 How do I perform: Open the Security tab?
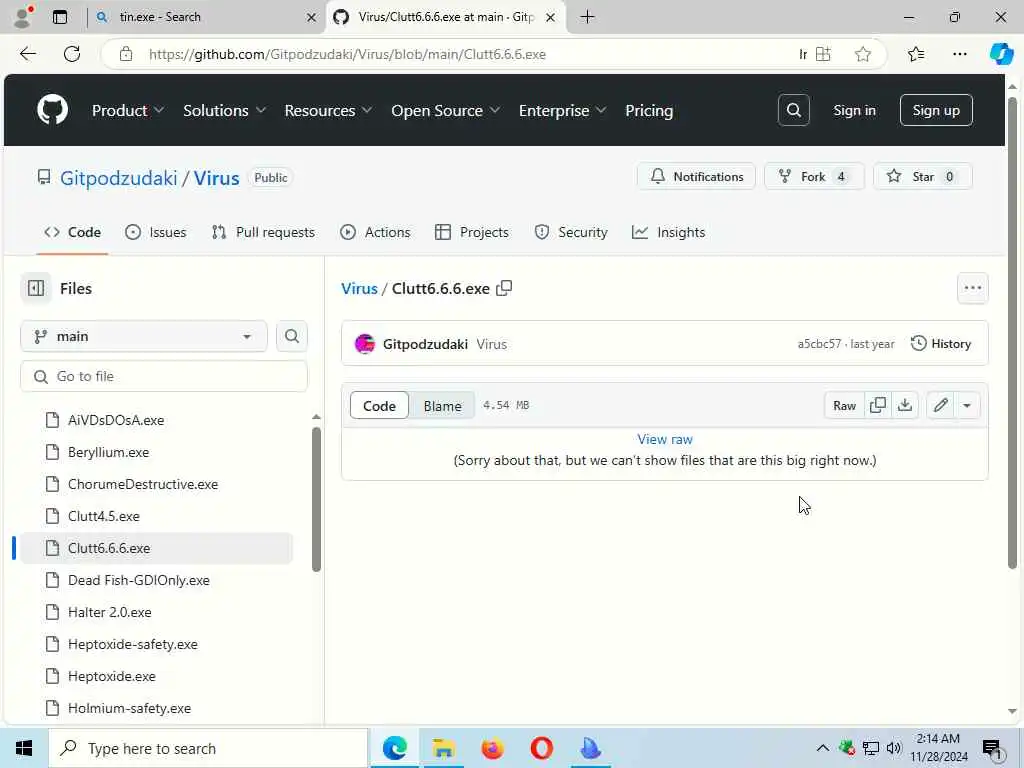coord(571,232)
